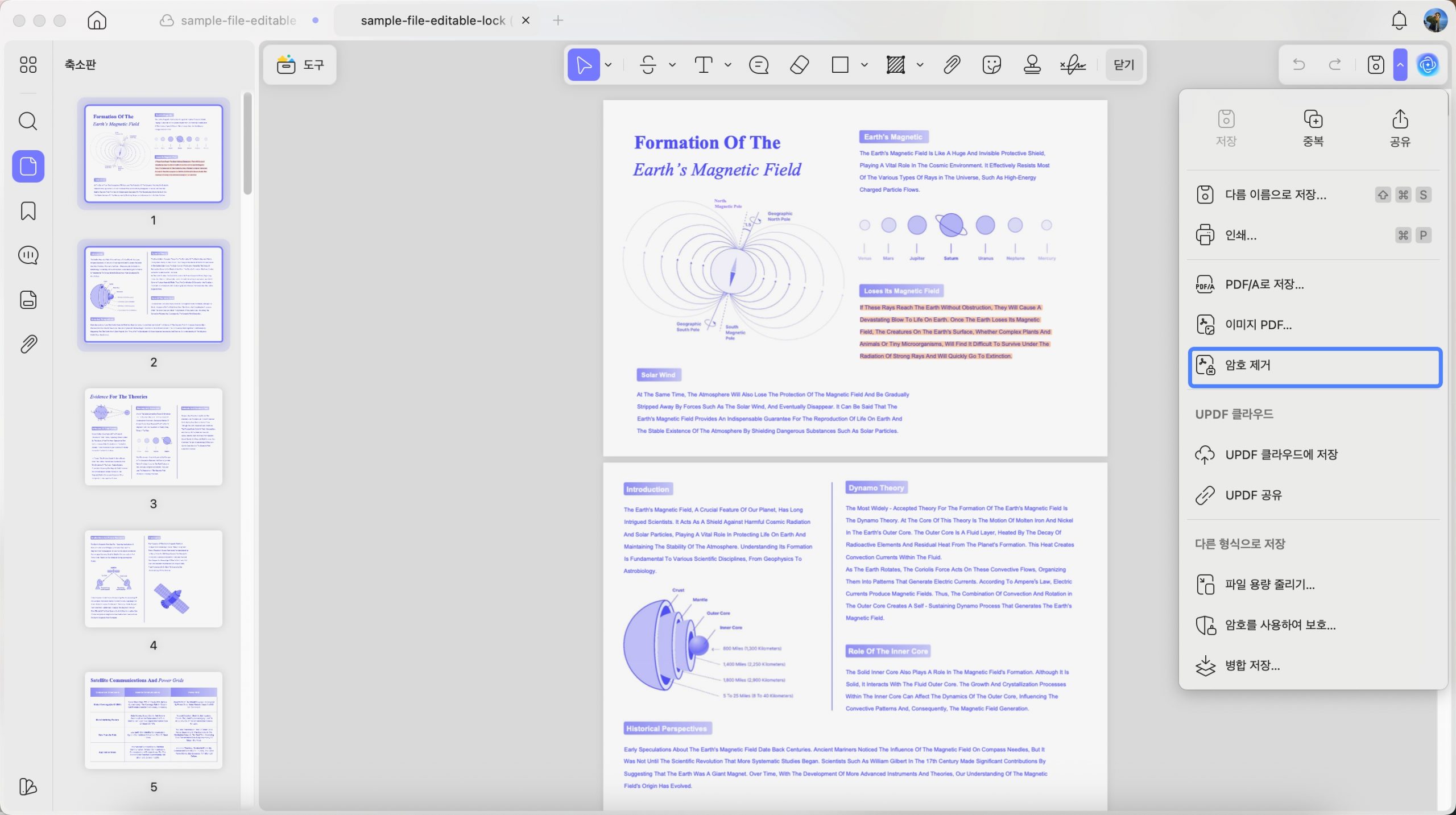Choose PDF/A로 저장... menu item
The width and height of the screenshot is (1456, 815).
pyautogui.click(x=1314, y=284)
